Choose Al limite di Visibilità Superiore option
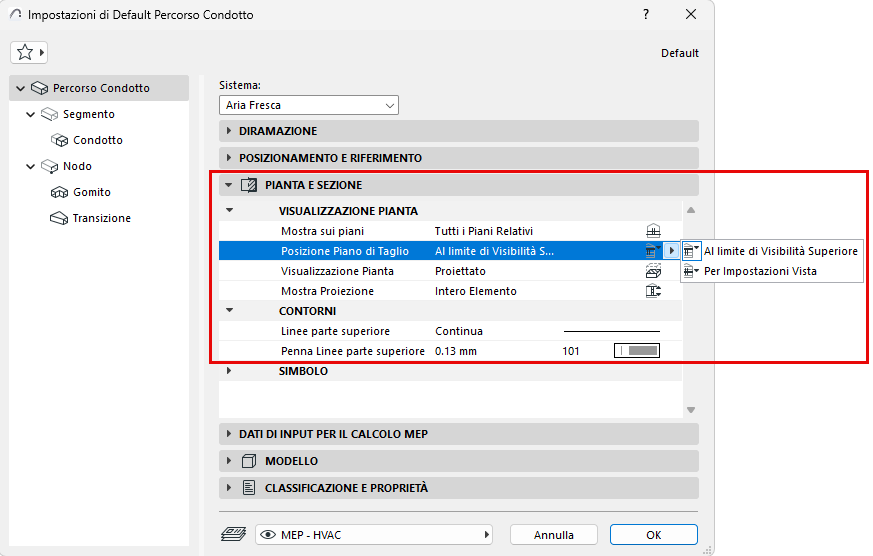Viewport: 873px width, 556px height. click(x=772, y=251)
